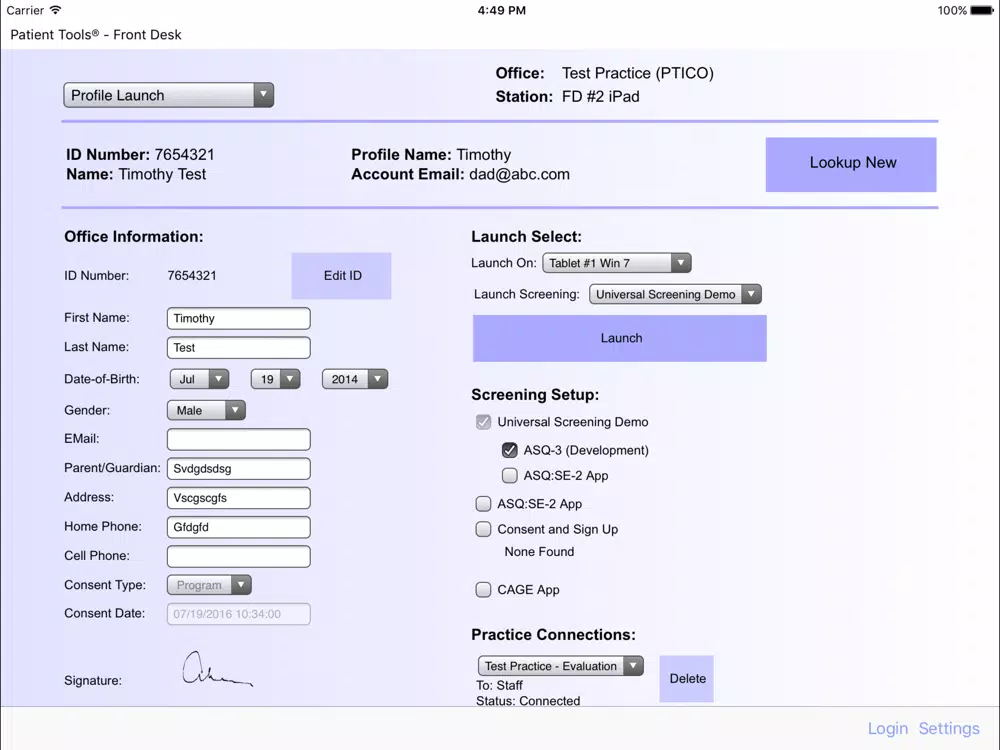Screen dimensions: 1000x750
Task: Check the Consent and Sign Up checkbox
Action: point(483,529)
